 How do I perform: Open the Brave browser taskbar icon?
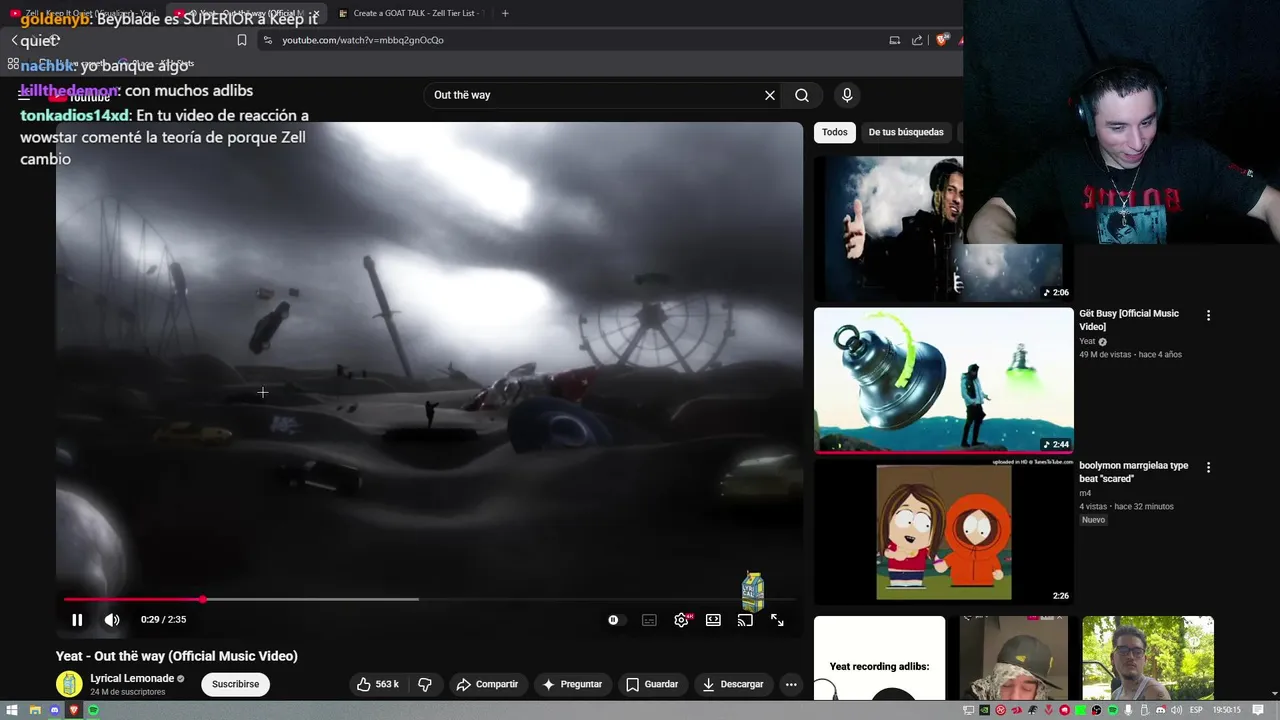click(74, 710)
